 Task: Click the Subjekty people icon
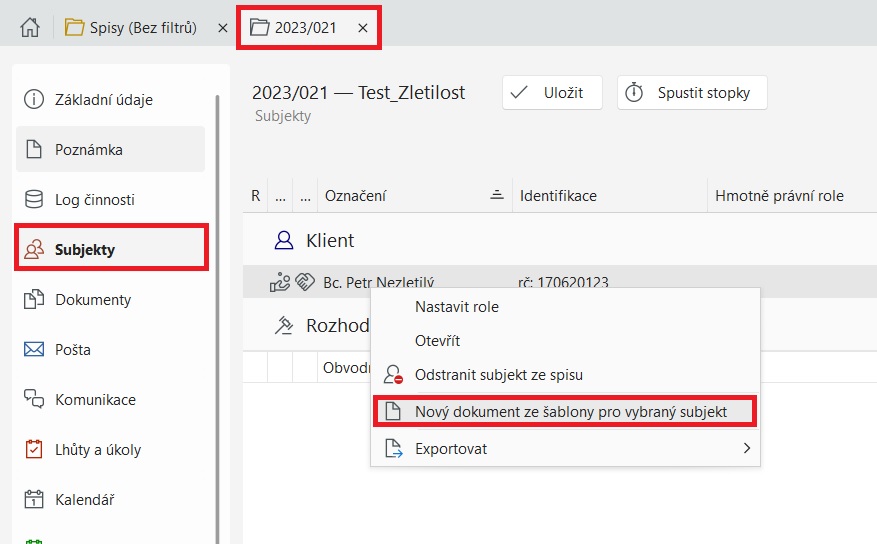point(34,249)
